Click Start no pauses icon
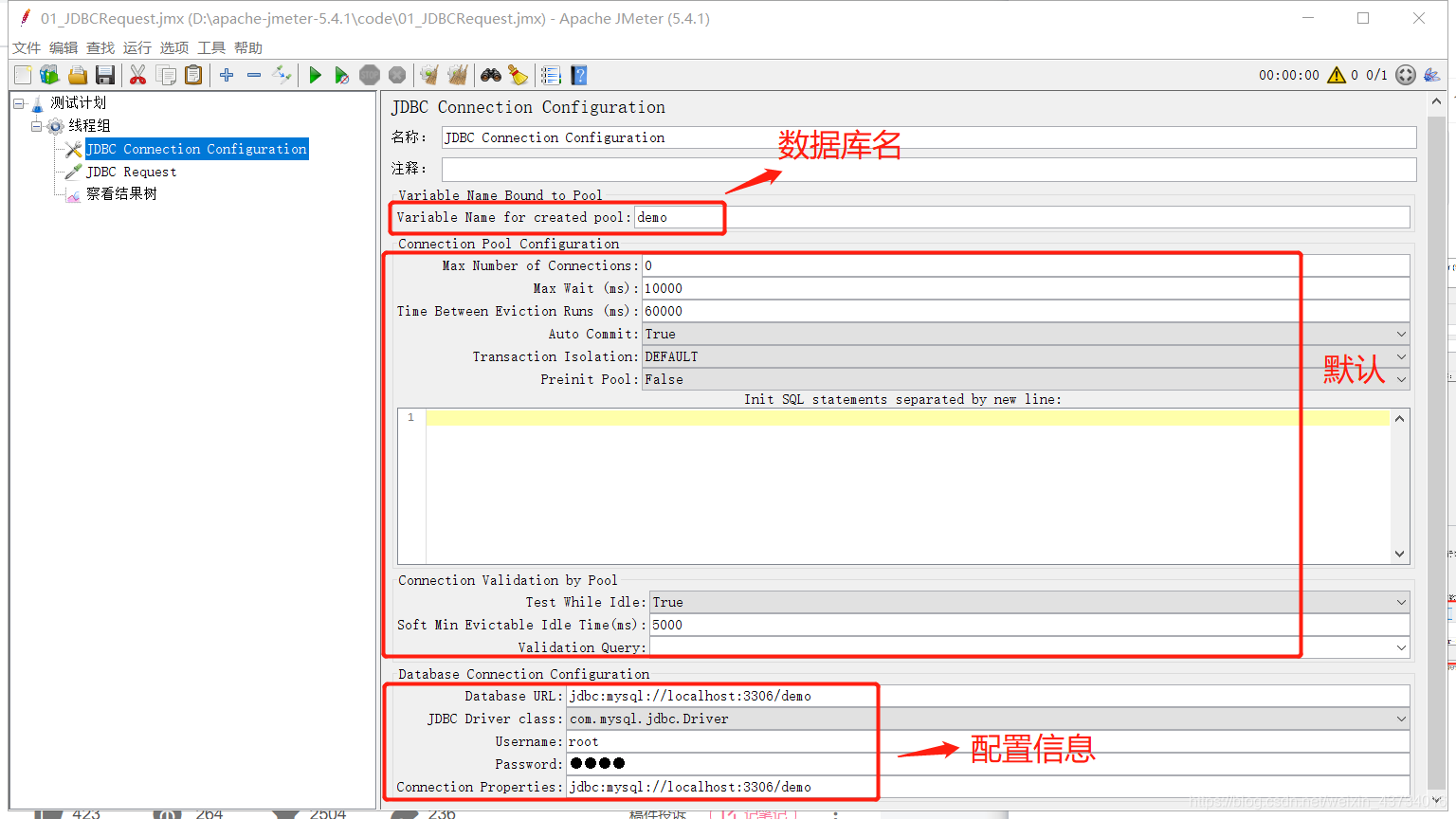The image size is (1456, 819). pyautogui.click(x=342, y=75)
